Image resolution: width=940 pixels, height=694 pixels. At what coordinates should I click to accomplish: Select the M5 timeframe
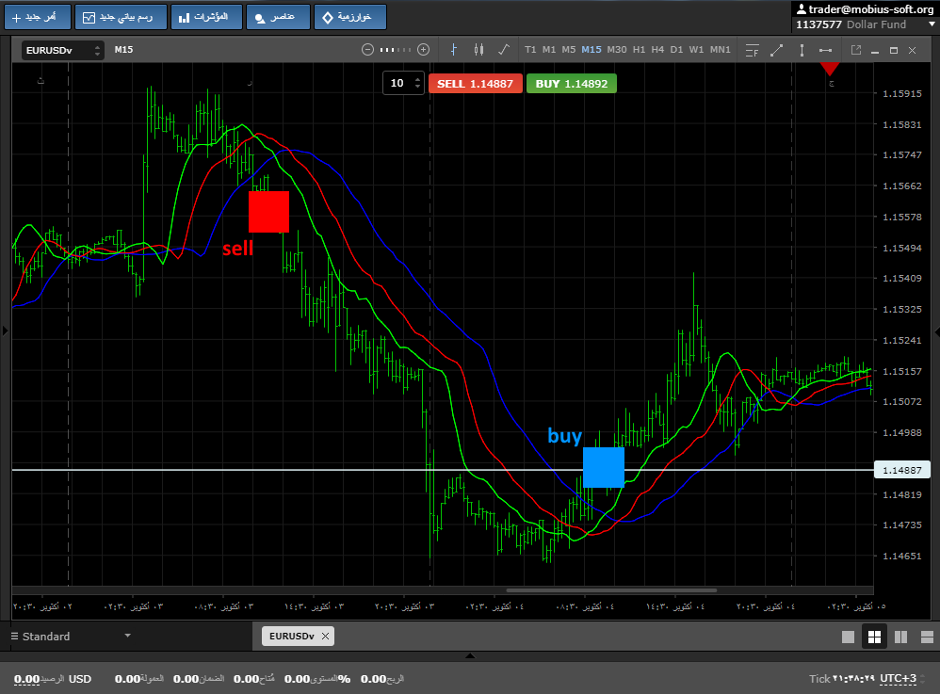click(x=568, y=50)
